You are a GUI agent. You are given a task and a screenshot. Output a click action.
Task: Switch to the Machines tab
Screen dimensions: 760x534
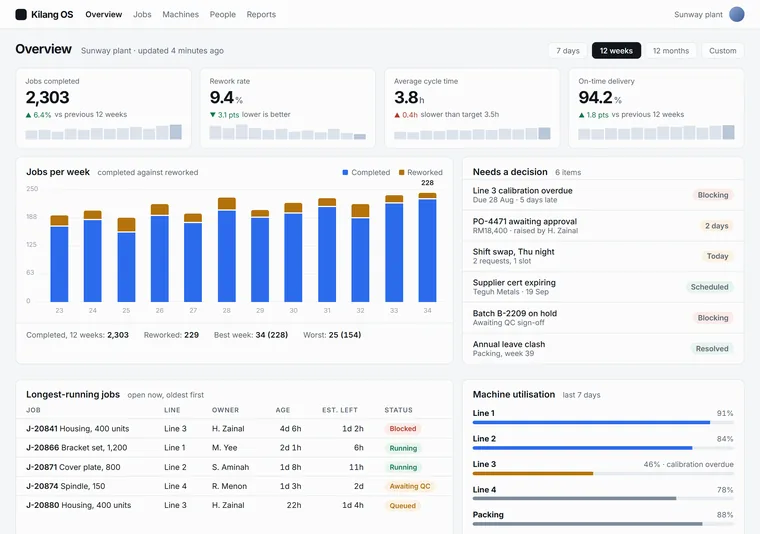pyautogui.click(x=180, y=15)
